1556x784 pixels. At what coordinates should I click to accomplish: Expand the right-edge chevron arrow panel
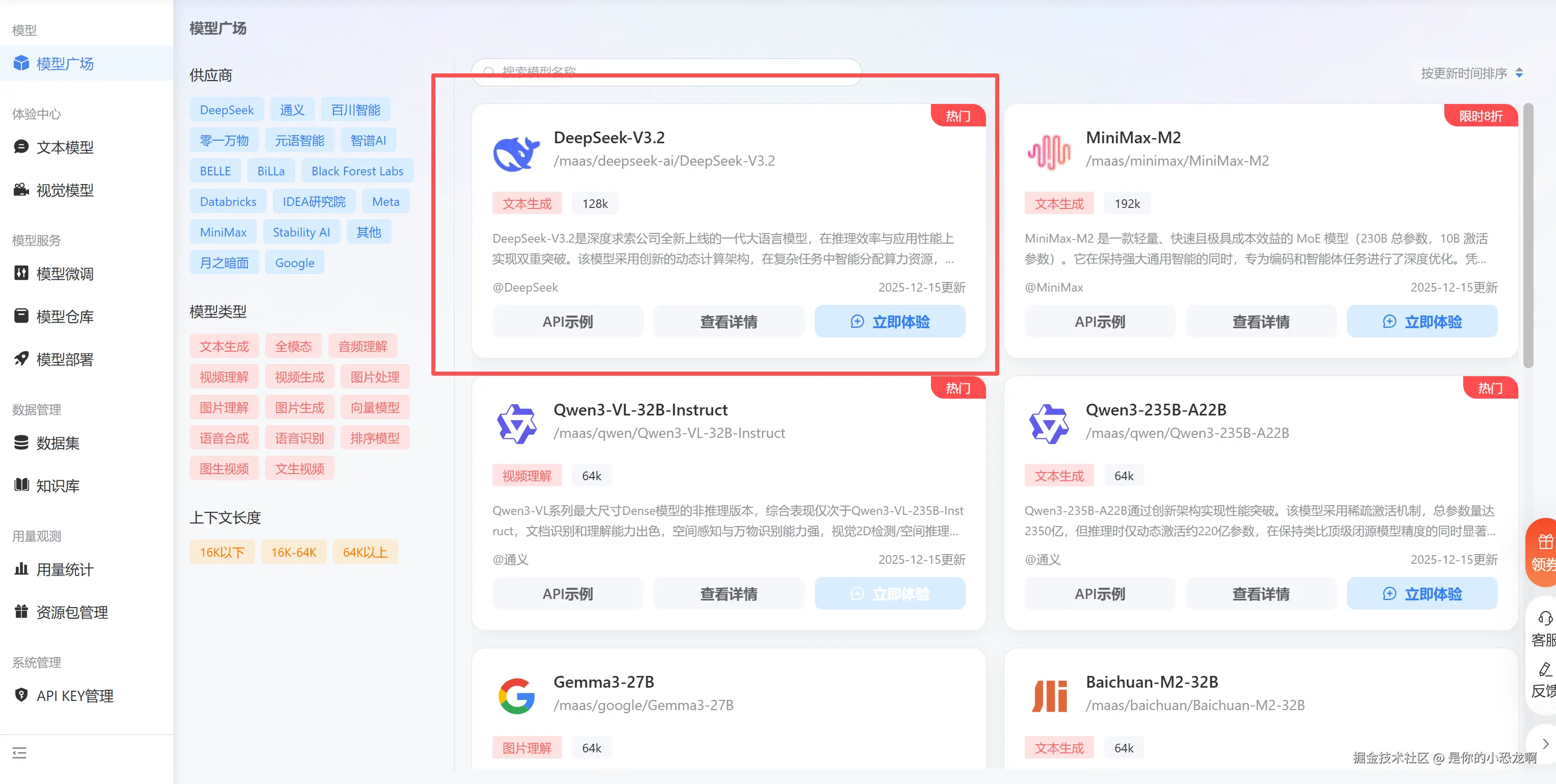pos(1544,744)
